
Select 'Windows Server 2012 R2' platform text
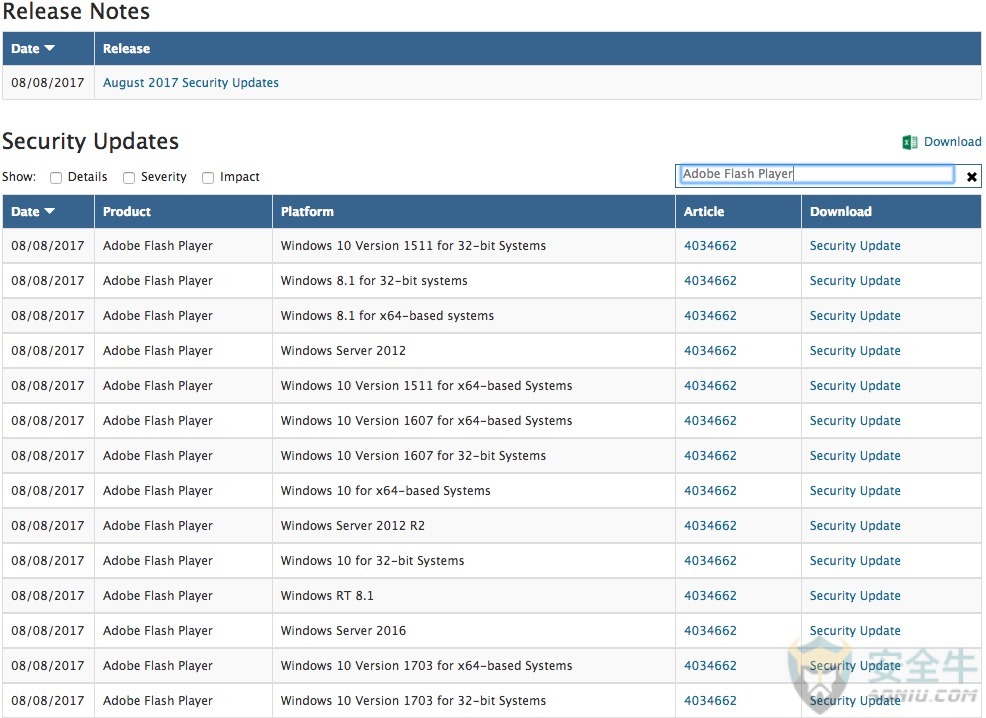tap(353, 526)
